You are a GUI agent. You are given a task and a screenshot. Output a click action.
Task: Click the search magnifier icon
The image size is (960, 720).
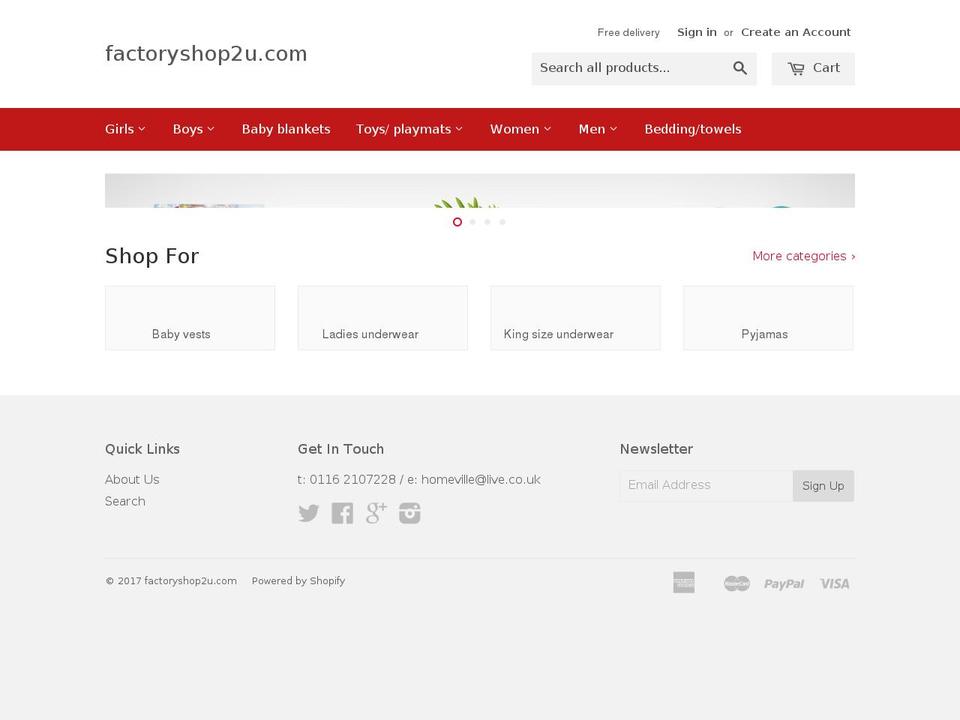(740, 68)
